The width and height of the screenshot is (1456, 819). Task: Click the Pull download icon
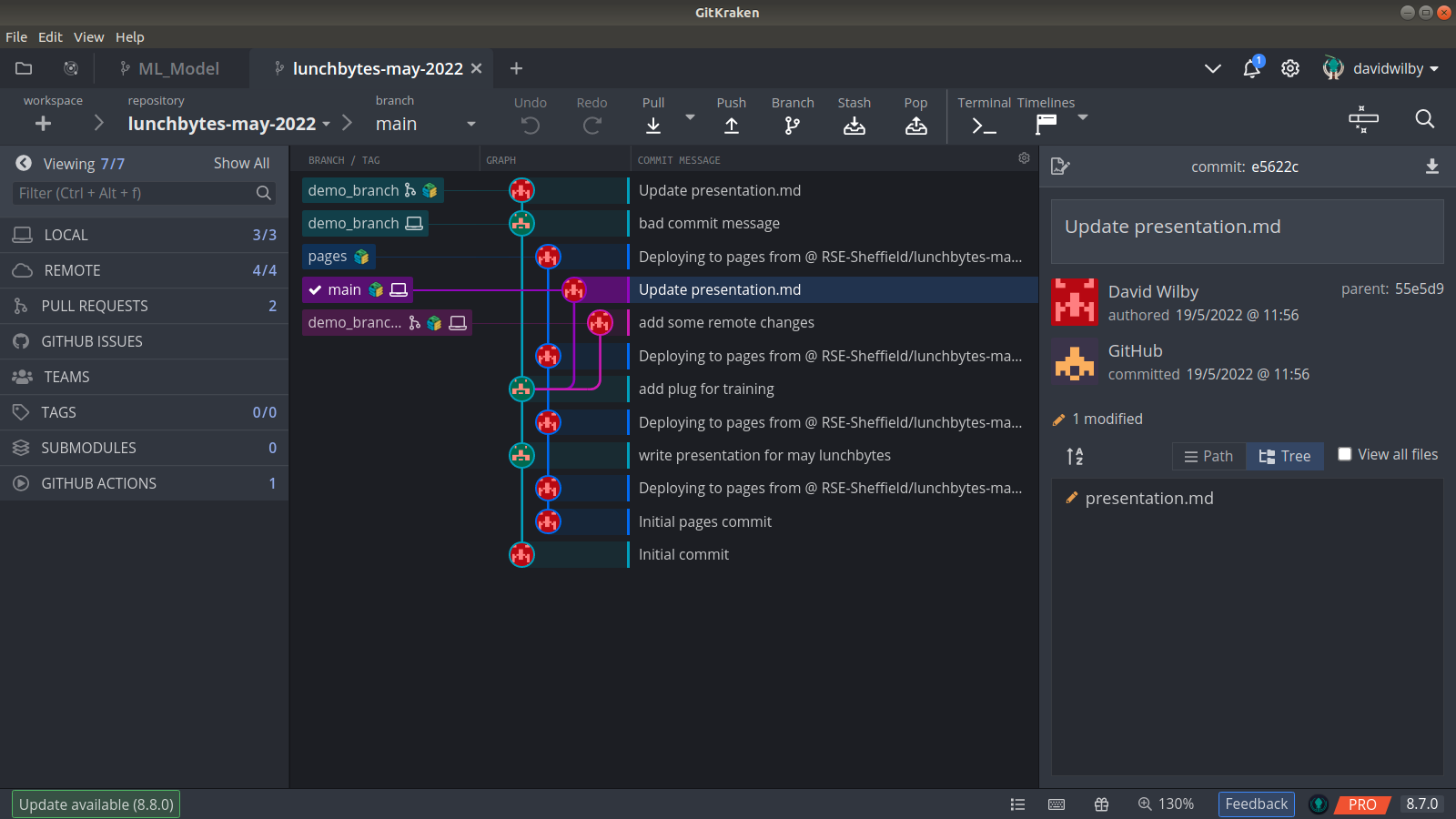click(653, 126)
